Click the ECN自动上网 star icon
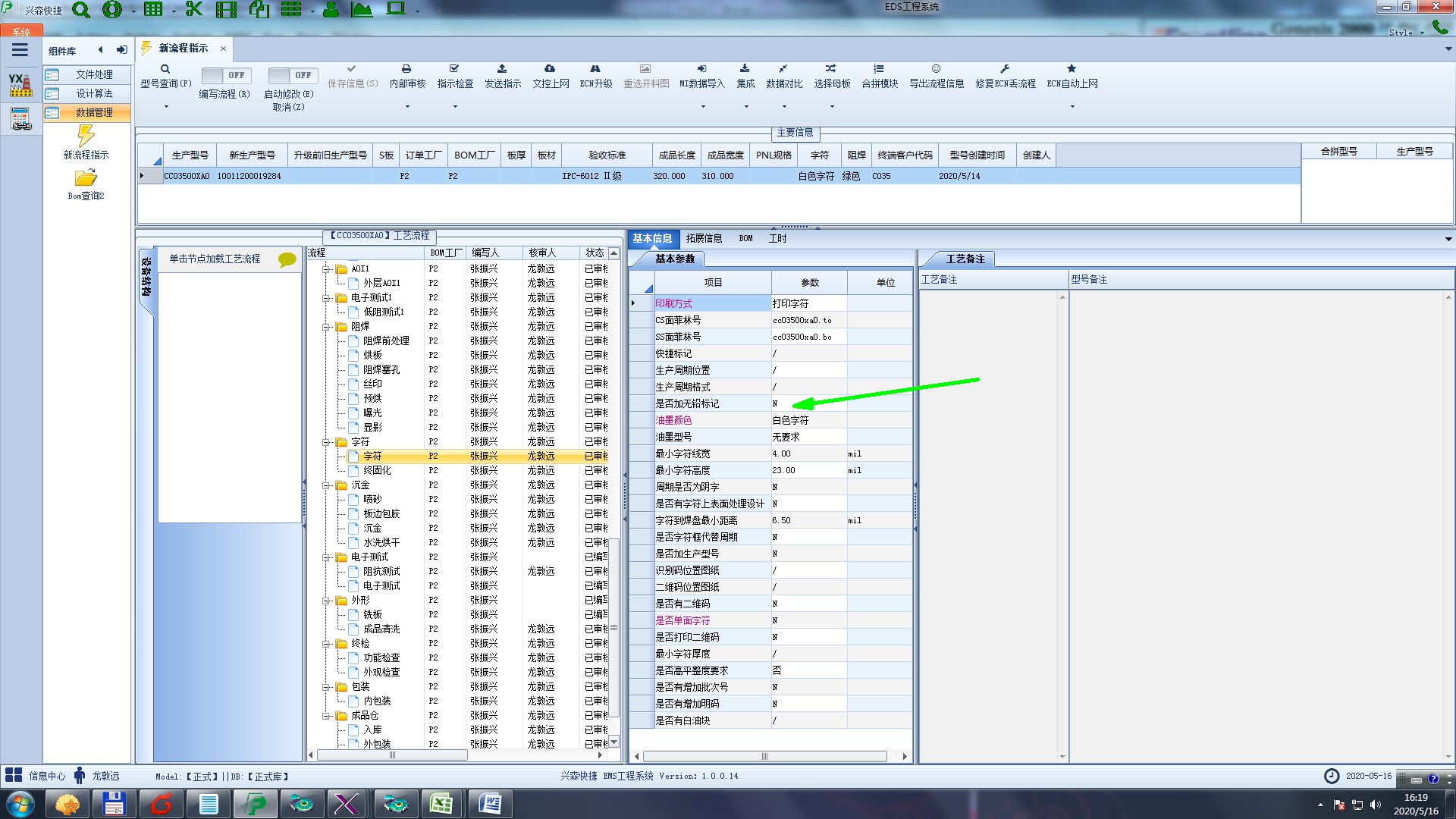 pyautogui.click(x=1072, y=69)
